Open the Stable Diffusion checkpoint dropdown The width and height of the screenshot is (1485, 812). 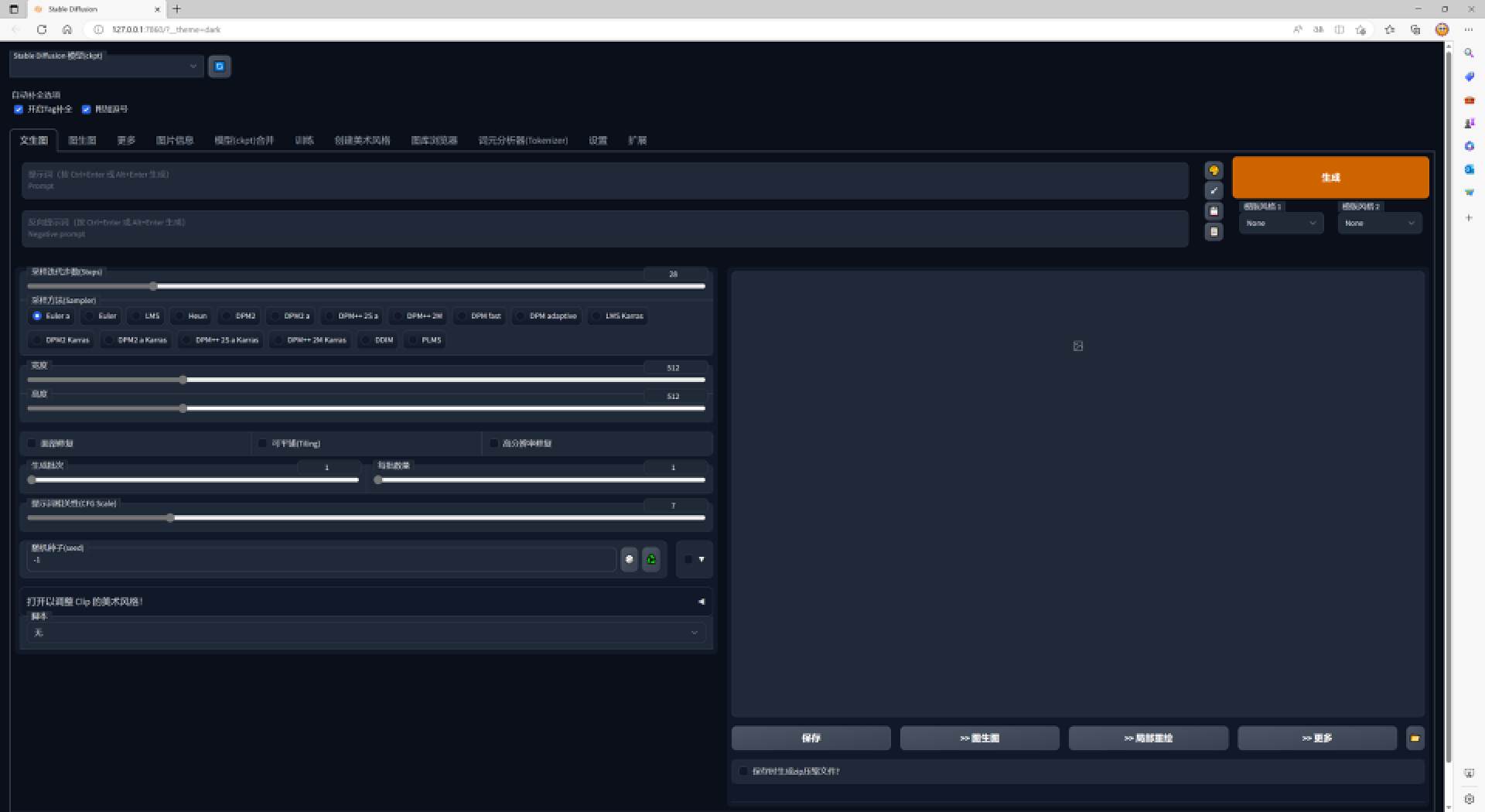[106, 67]
